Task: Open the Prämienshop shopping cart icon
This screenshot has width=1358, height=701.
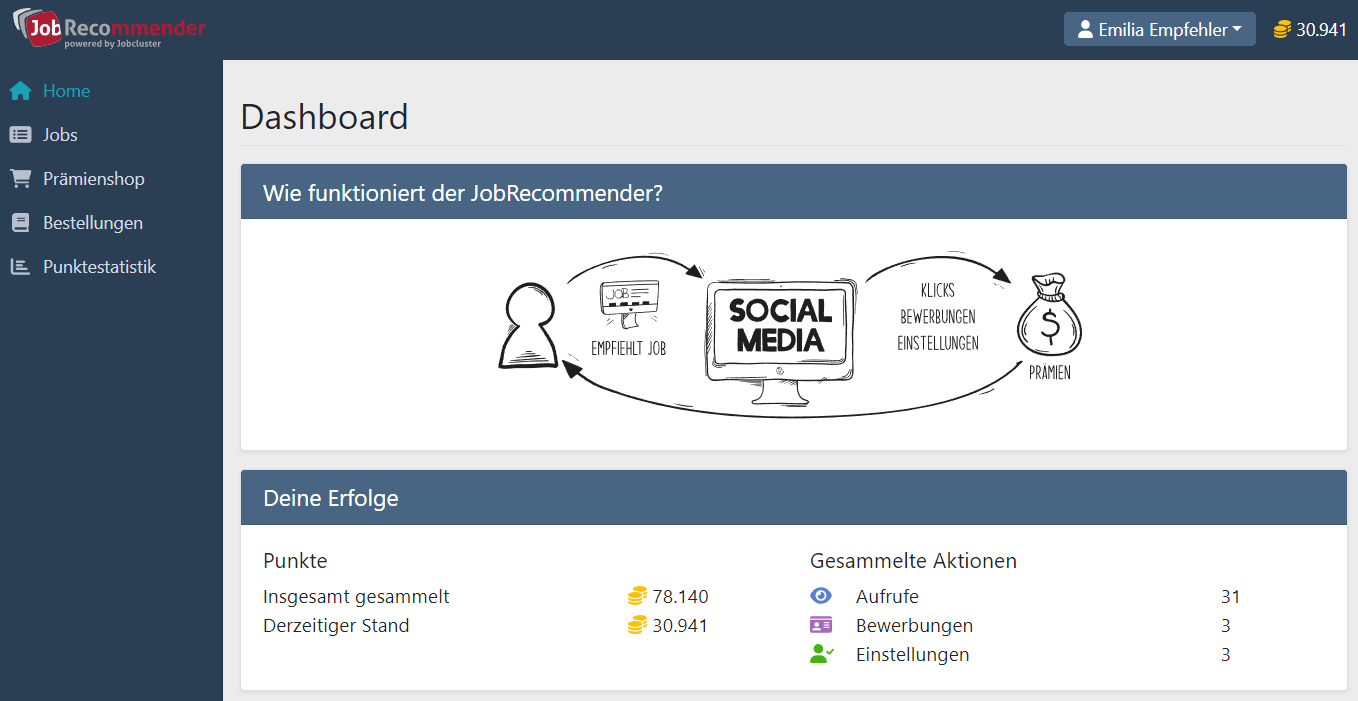Action: 20,178
